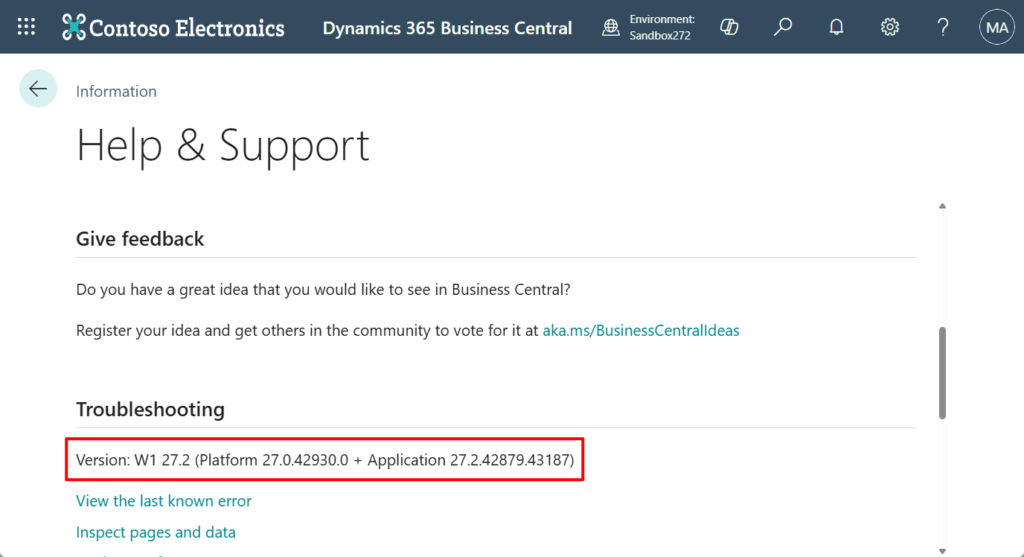Click View the last known error
This screenshot has width=1024, height=557.
[x=164, y=501]
